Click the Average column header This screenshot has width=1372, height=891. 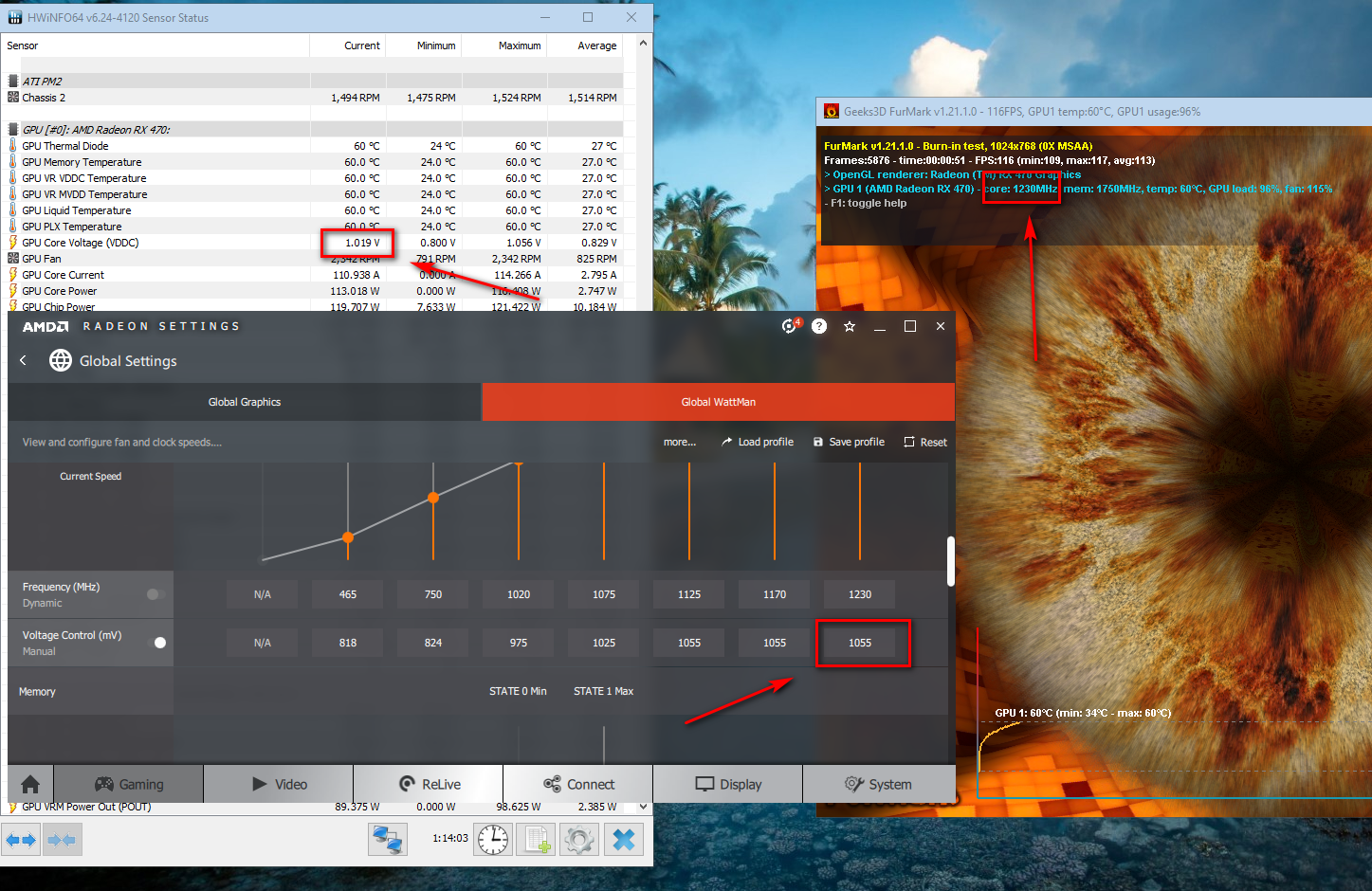(x=585, y=45)
